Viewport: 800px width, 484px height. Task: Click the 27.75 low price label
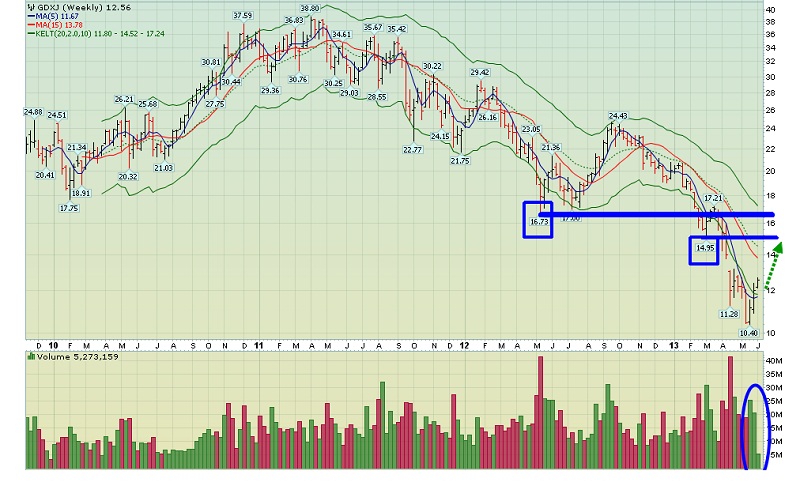point(215,104)
